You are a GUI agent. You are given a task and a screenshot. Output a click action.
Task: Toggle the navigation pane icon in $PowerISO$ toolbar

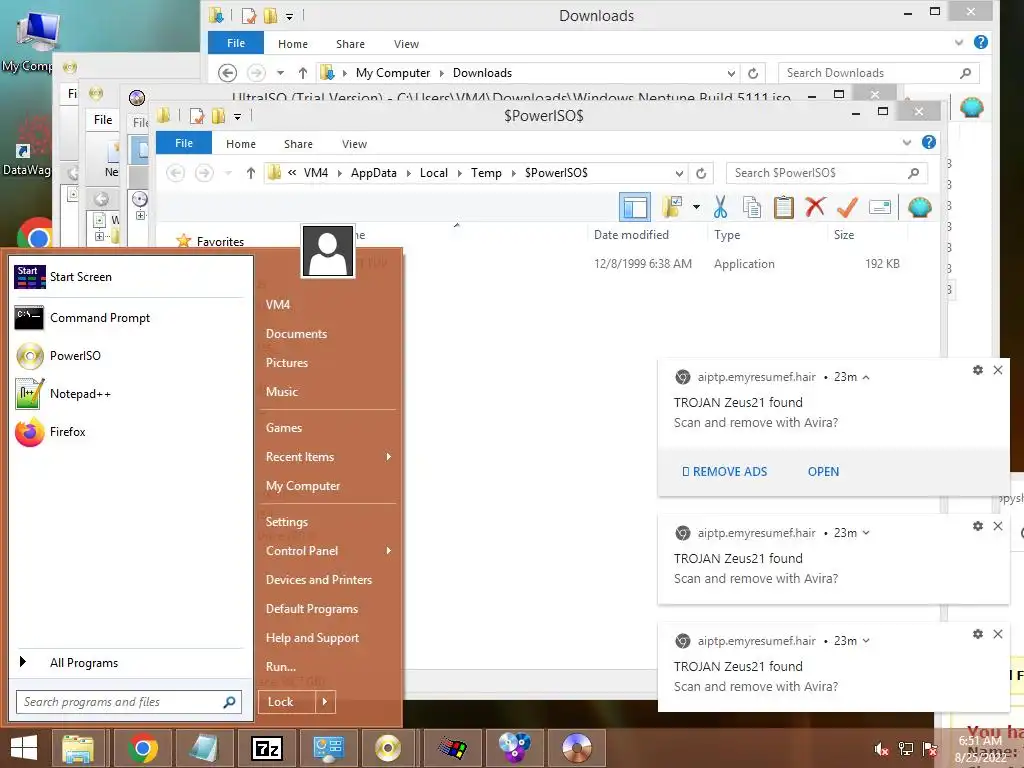[634, 208]
